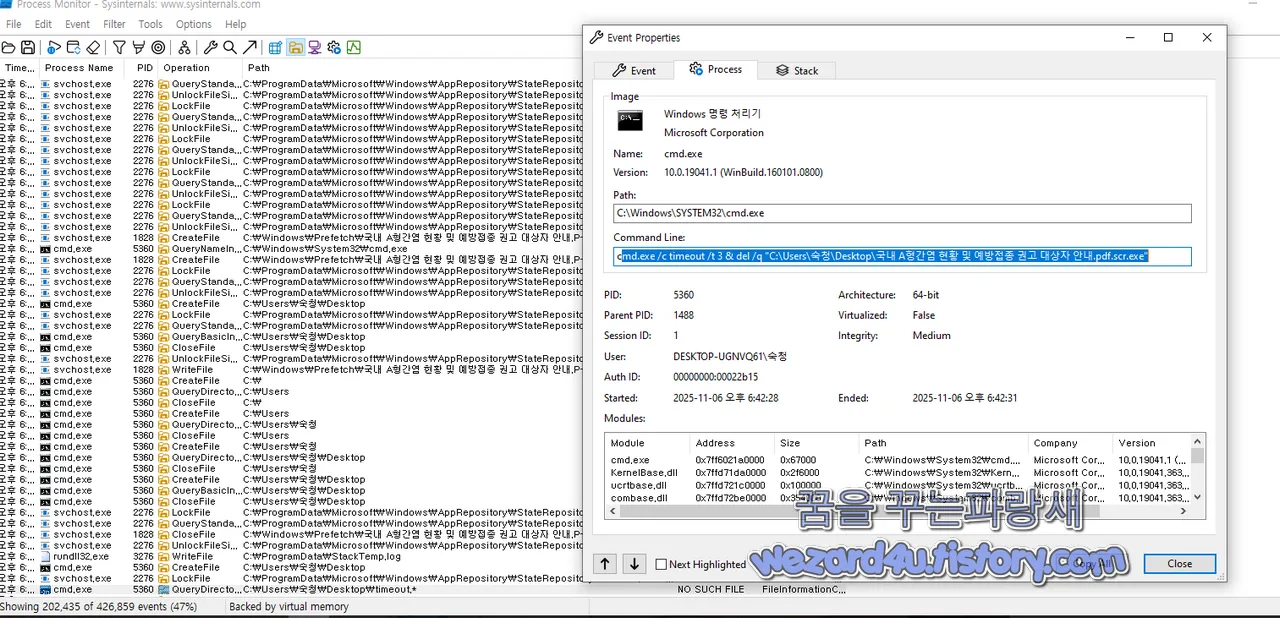This screenshot has width=1280, height=618.
Task: Click the Parent PID value 1488
Action: coord(684,315)
